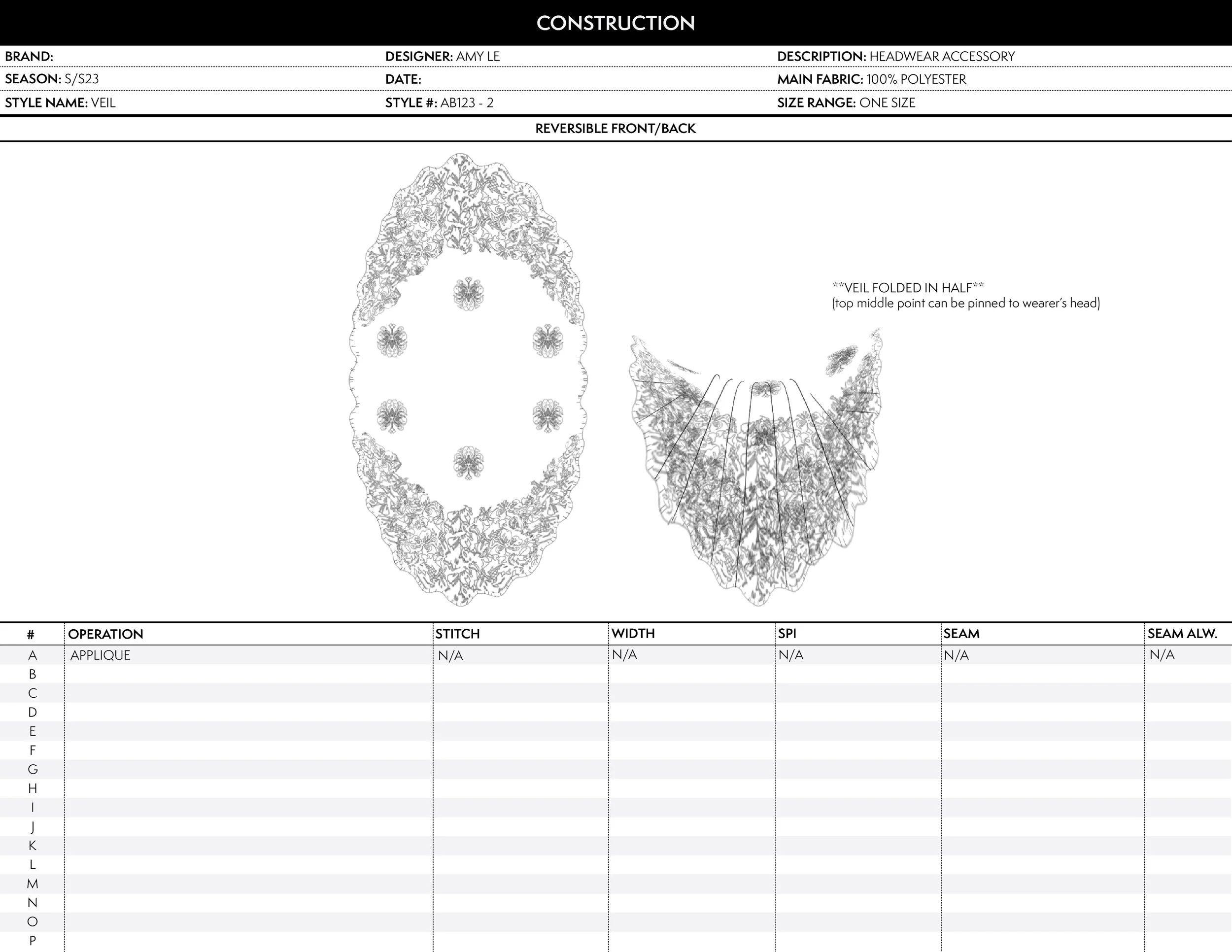
Task: Select MAIN FABRIC 100% POLYESTER text
Action: pyautogui.click(x=872, y=79)
